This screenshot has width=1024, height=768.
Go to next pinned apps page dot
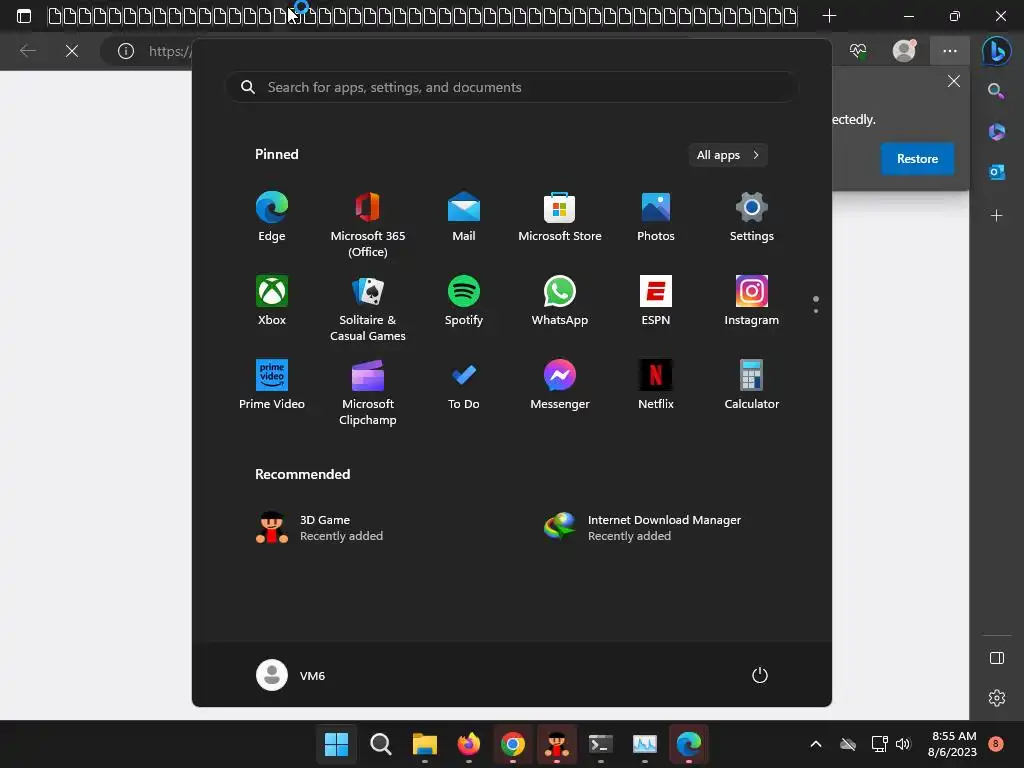[816, 311]
